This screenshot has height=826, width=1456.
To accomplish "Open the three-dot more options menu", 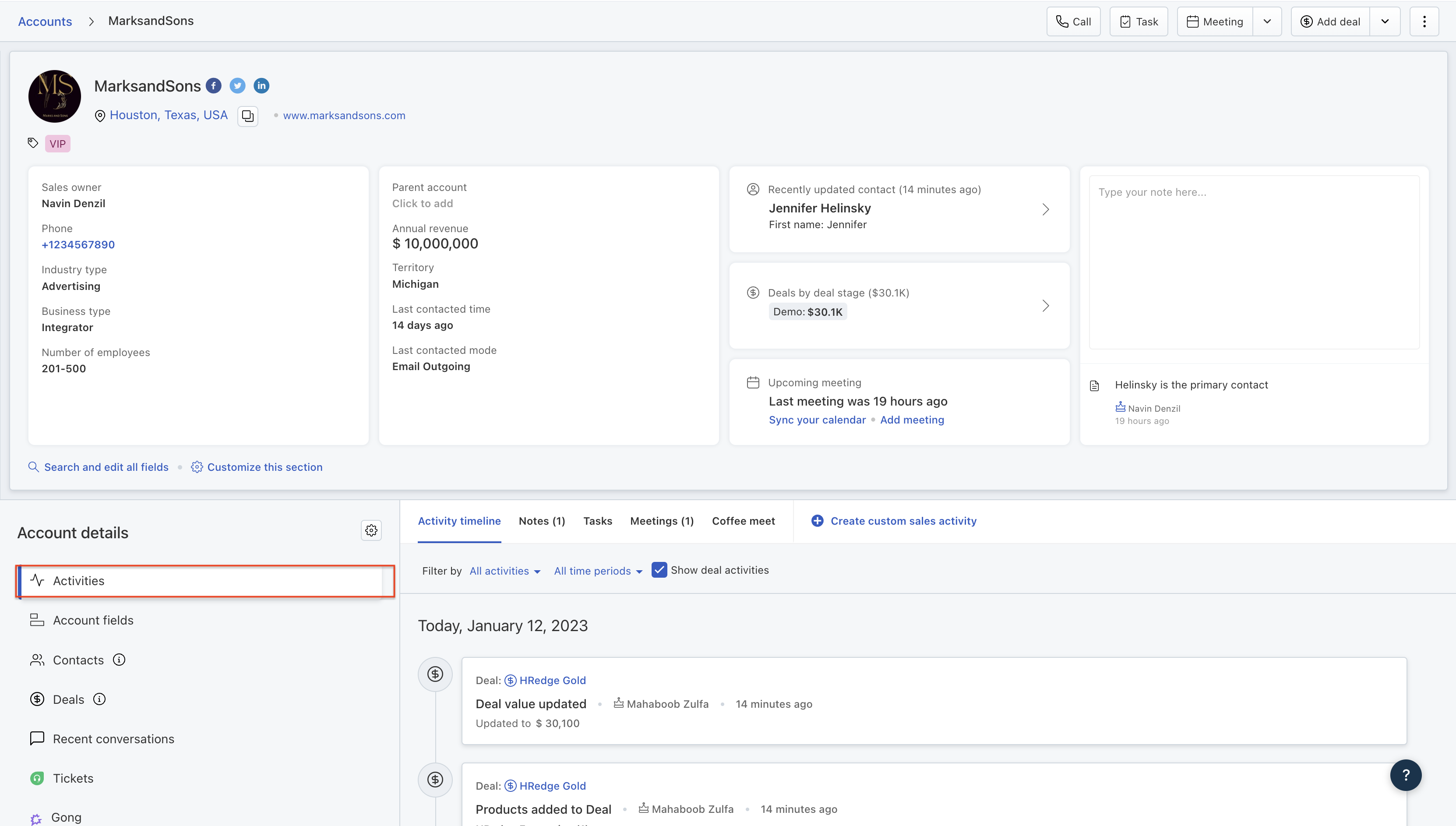I will pyautogui.click(x=1425, y=21).
